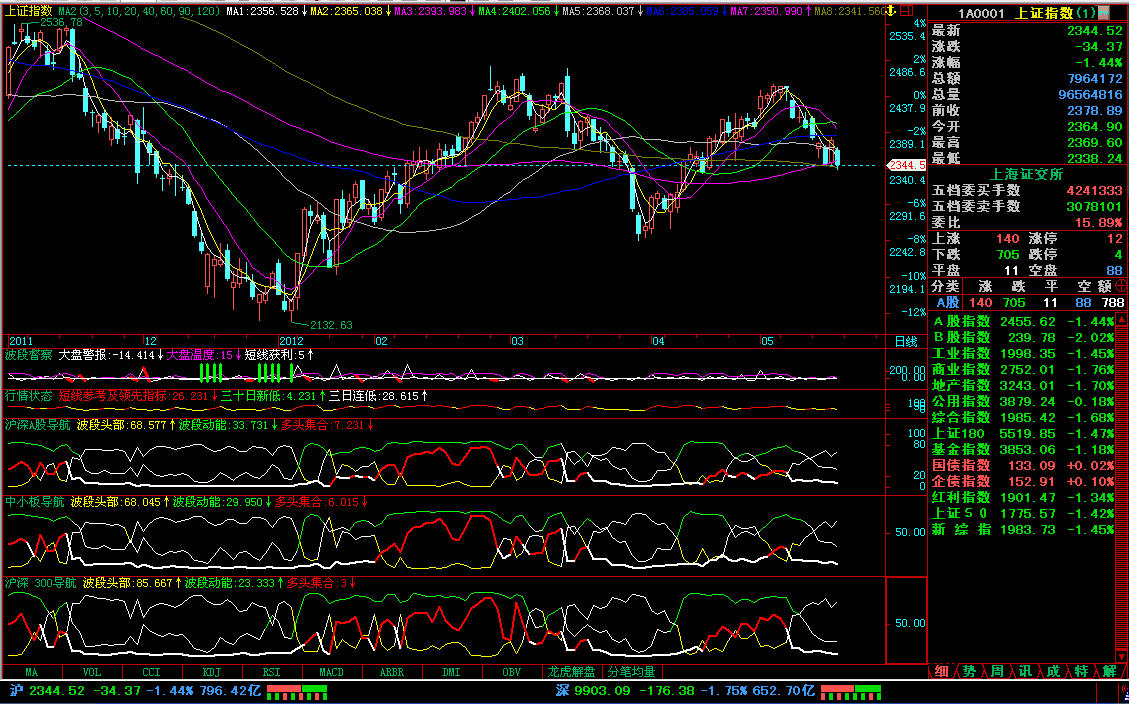Click the Shanghai red-green buy/sell bar
This screenshot has height=704, width=1129.
pos(297,692)
